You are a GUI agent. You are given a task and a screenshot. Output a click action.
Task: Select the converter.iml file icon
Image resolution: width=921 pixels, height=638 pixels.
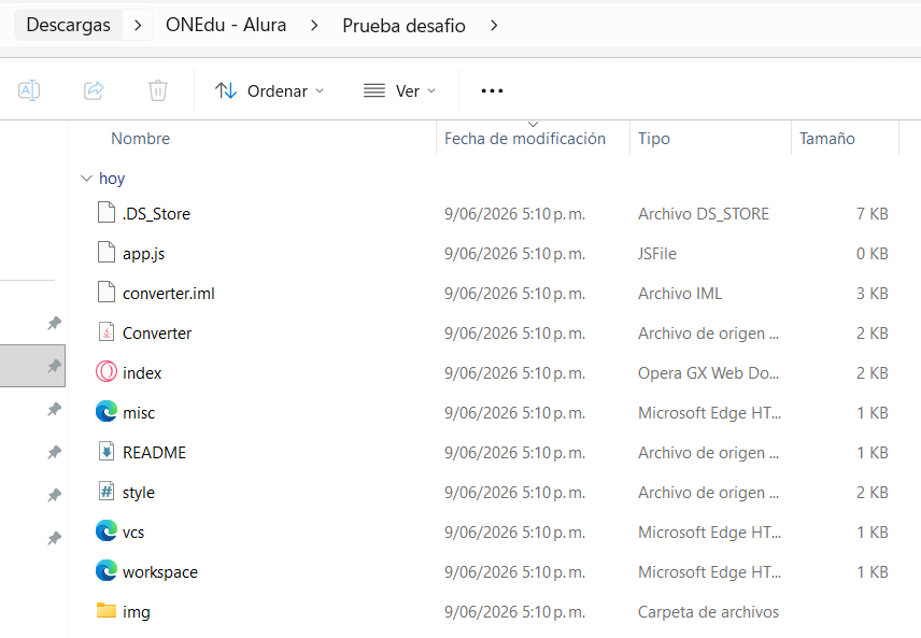pos(106,292)
